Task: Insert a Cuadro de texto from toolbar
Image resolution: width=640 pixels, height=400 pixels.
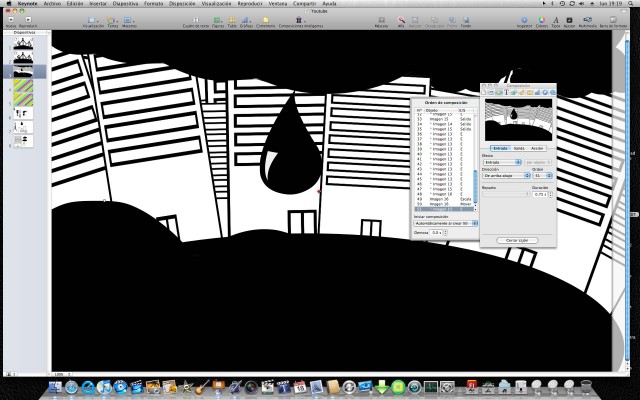Action: [x=196, y=20]
